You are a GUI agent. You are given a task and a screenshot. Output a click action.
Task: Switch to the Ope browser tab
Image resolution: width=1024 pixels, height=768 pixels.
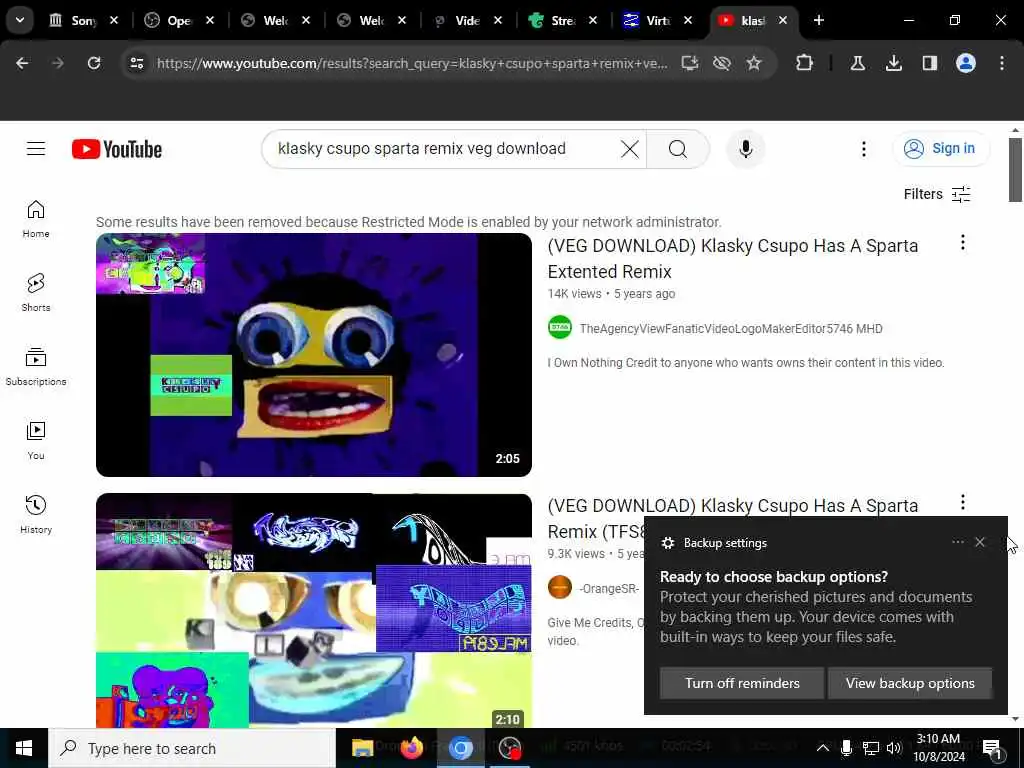180,20
